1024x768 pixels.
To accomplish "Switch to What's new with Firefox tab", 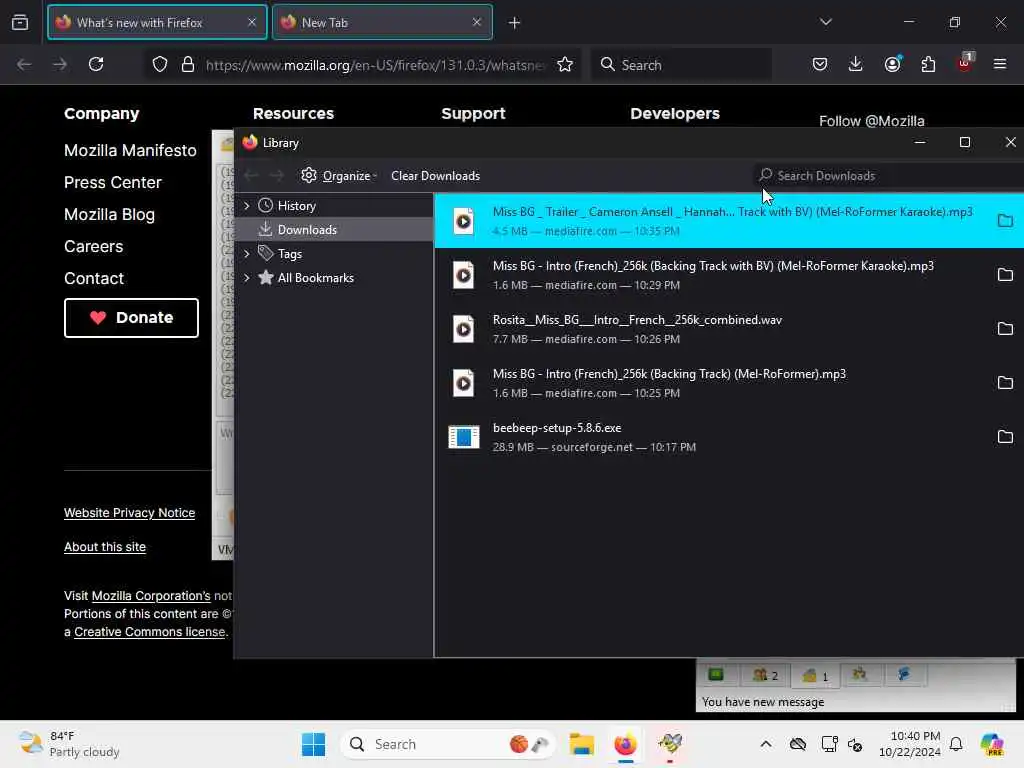I will pos(157,22).
